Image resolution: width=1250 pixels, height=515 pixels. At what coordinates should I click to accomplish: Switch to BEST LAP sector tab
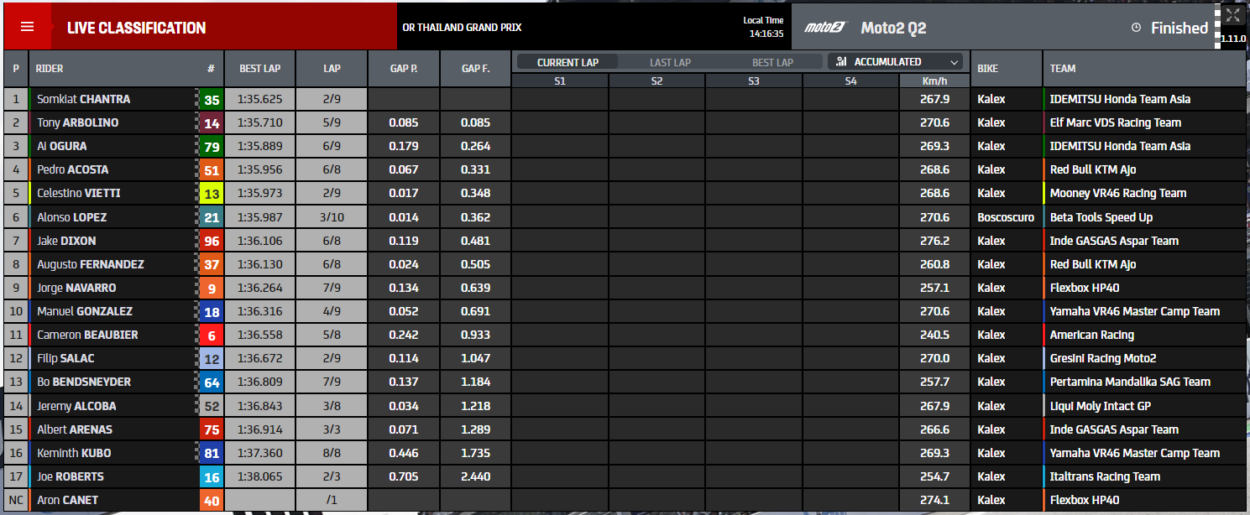click(x=773, y=62)
